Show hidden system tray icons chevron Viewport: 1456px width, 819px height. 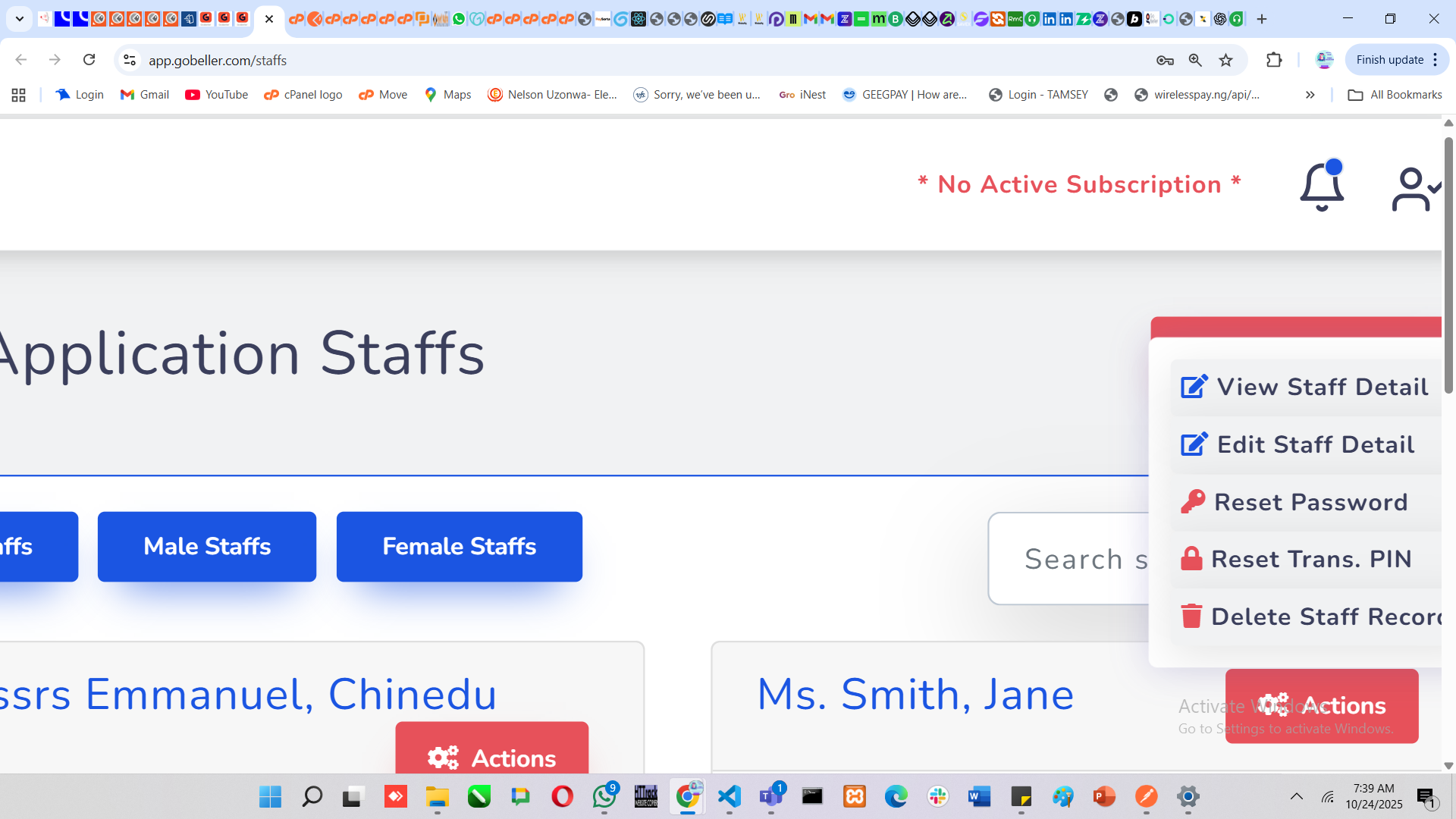pos(1297,796)
